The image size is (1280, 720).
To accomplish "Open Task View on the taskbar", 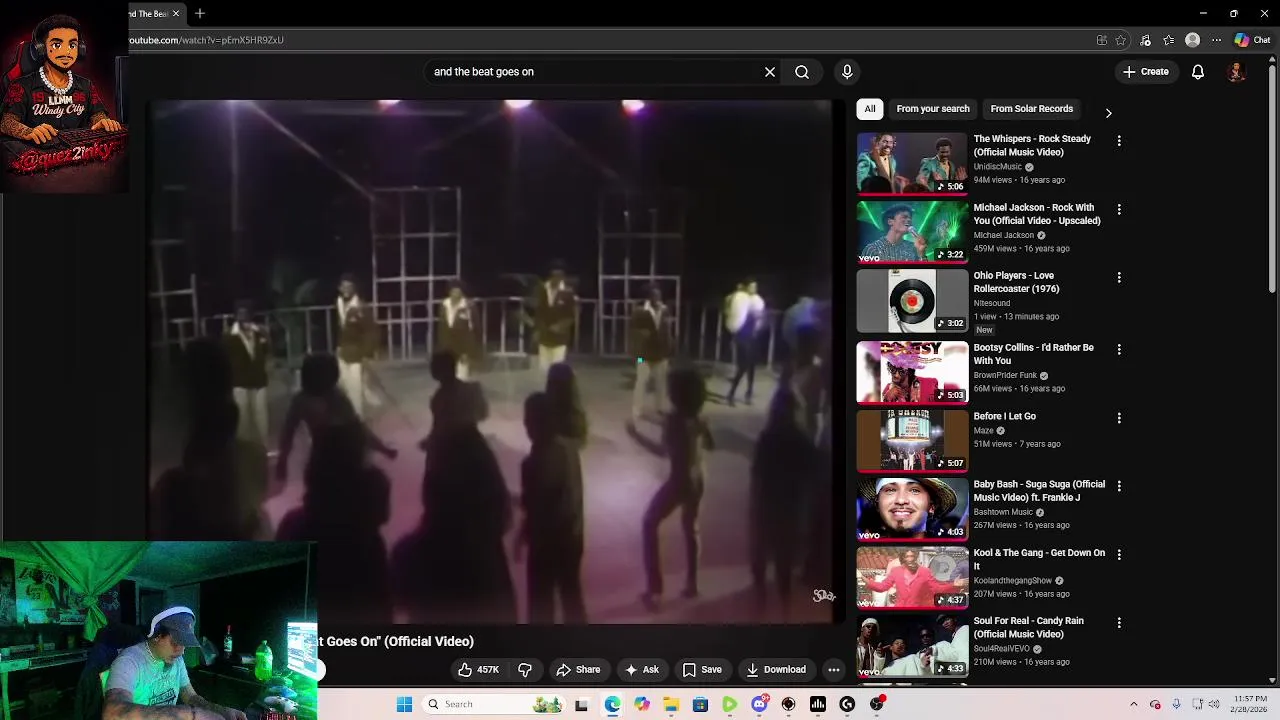I will [581, 704].
